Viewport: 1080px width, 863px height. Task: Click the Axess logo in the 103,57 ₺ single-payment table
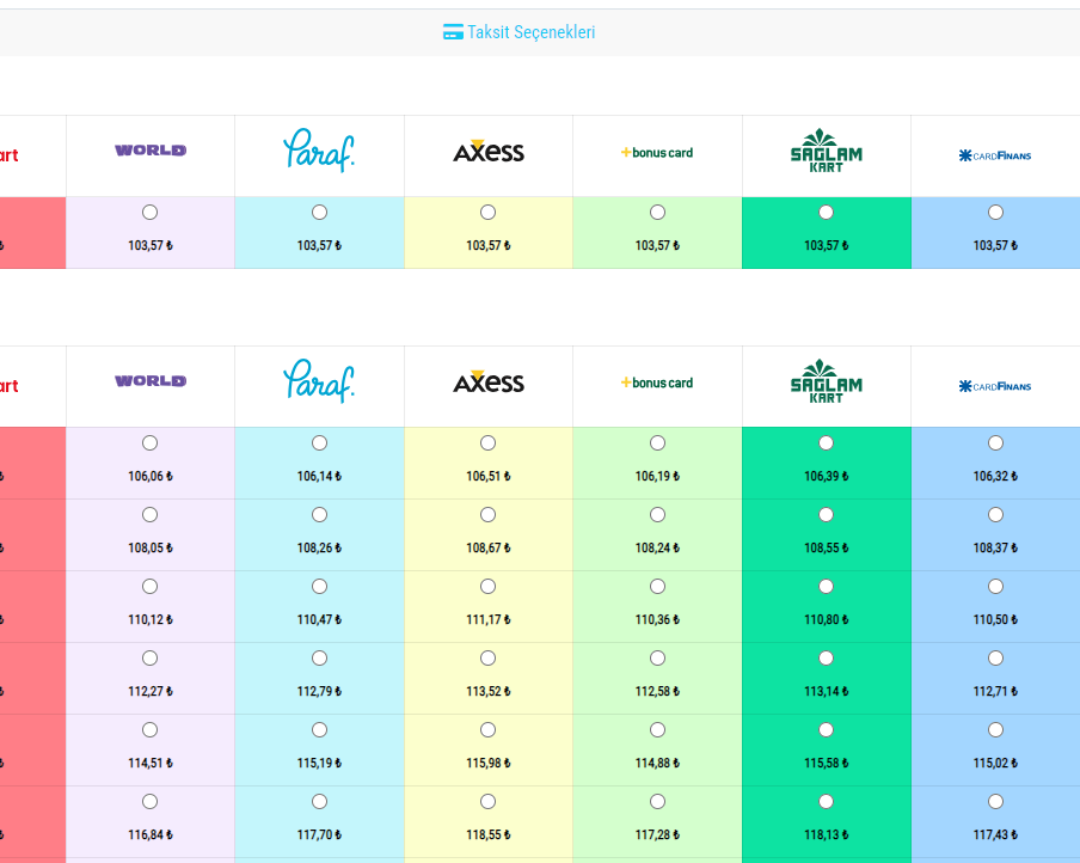tap(488, 152)
